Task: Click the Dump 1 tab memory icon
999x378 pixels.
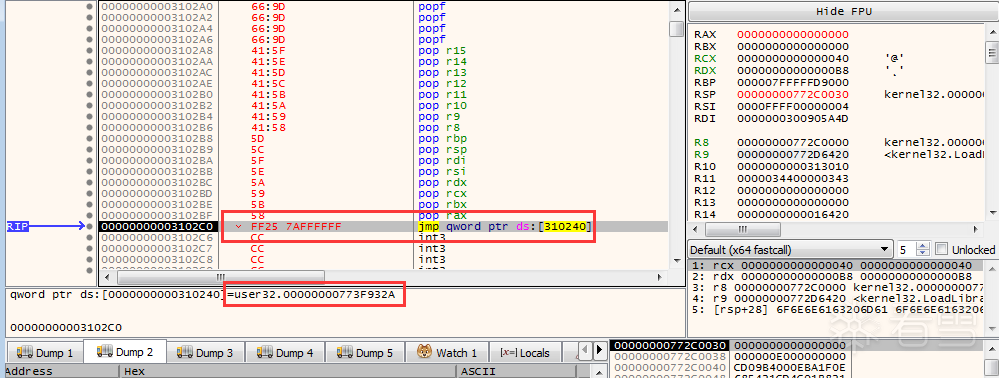Action: (x=25, y=353)
